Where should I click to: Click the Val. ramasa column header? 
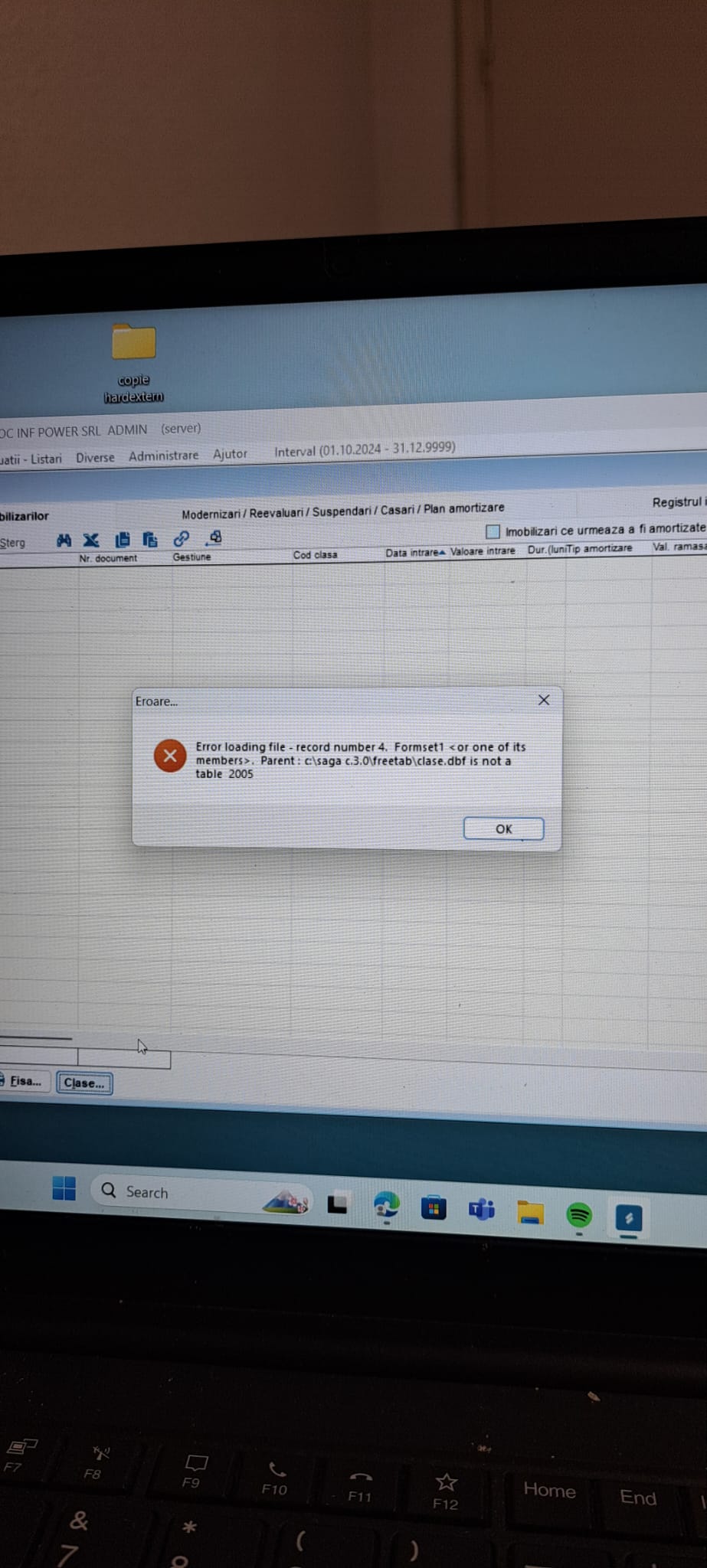pyautogui.click(x=679, y=547)
